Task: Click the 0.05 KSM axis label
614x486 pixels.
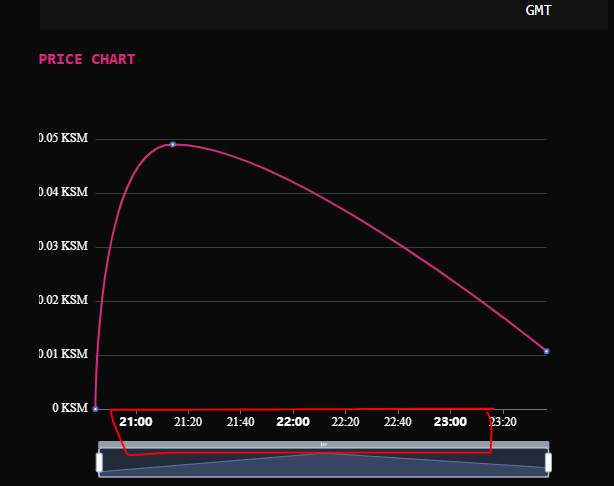Action: [x=63, y=138]
